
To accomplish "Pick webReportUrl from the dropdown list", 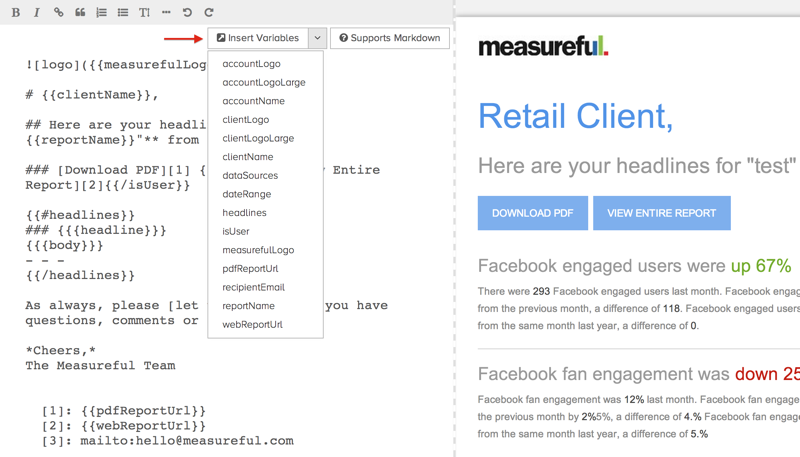I will pyautogui.click(x=252, y=324).
